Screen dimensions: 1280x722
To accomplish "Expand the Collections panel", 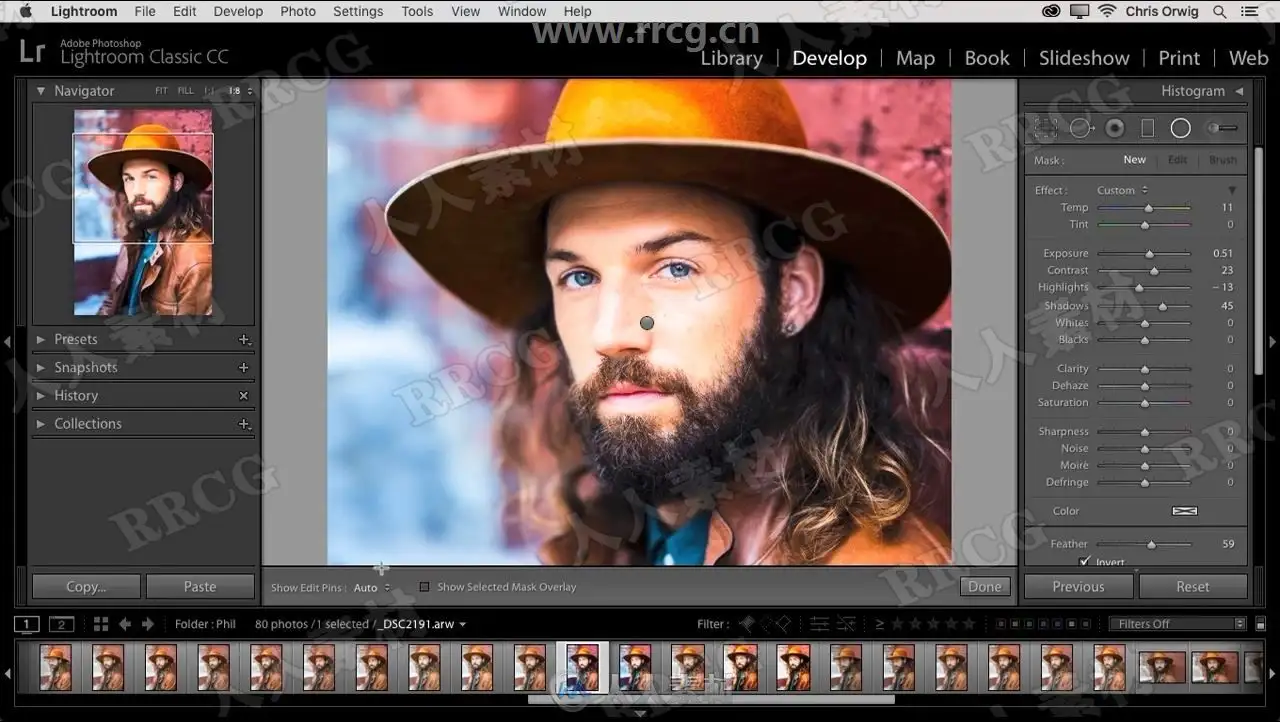I will pyautogui.click(x=41, y=424).
